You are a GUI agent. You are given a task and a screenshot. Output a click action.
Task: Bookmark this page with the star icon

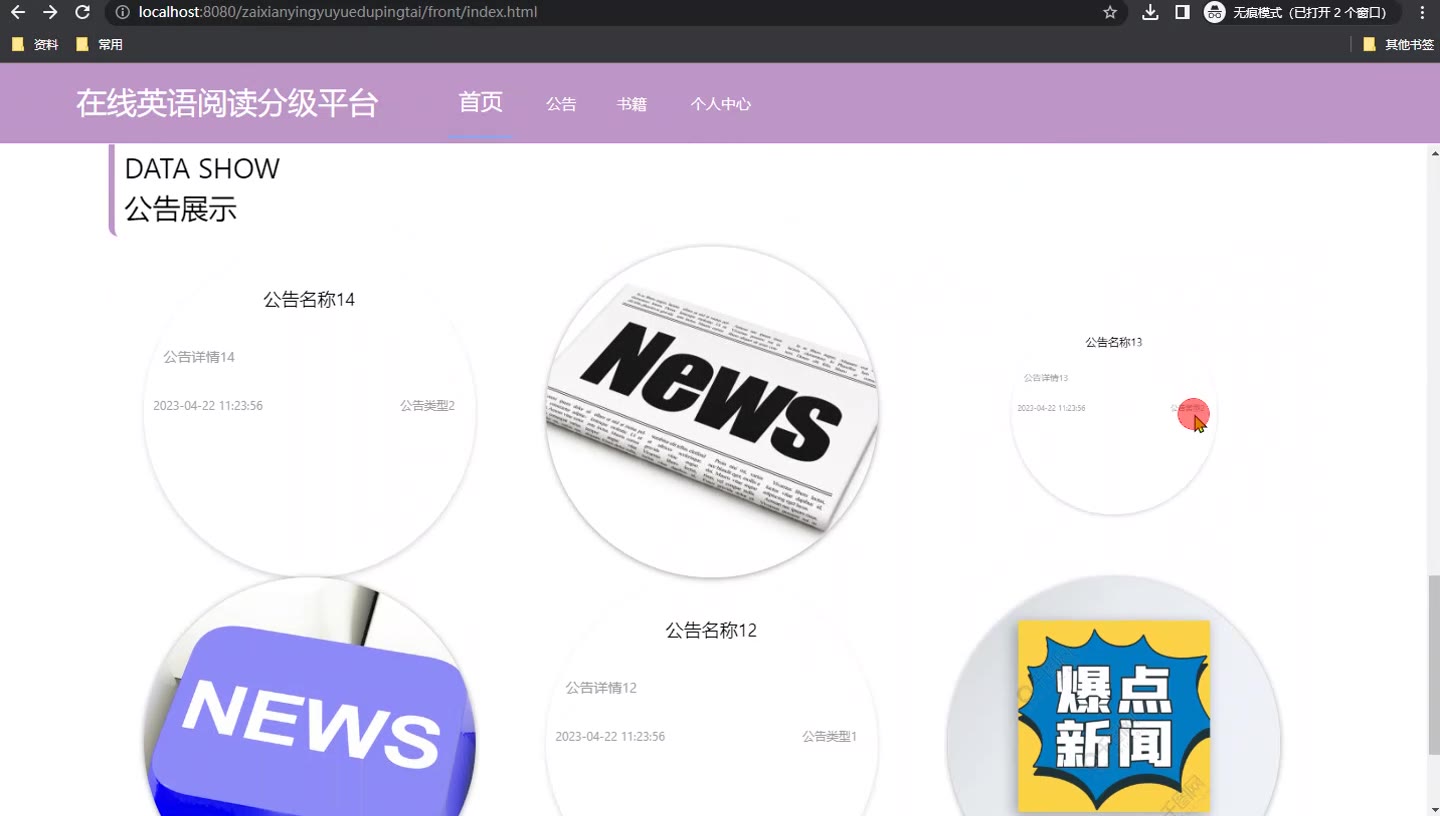pos(1110,12)
